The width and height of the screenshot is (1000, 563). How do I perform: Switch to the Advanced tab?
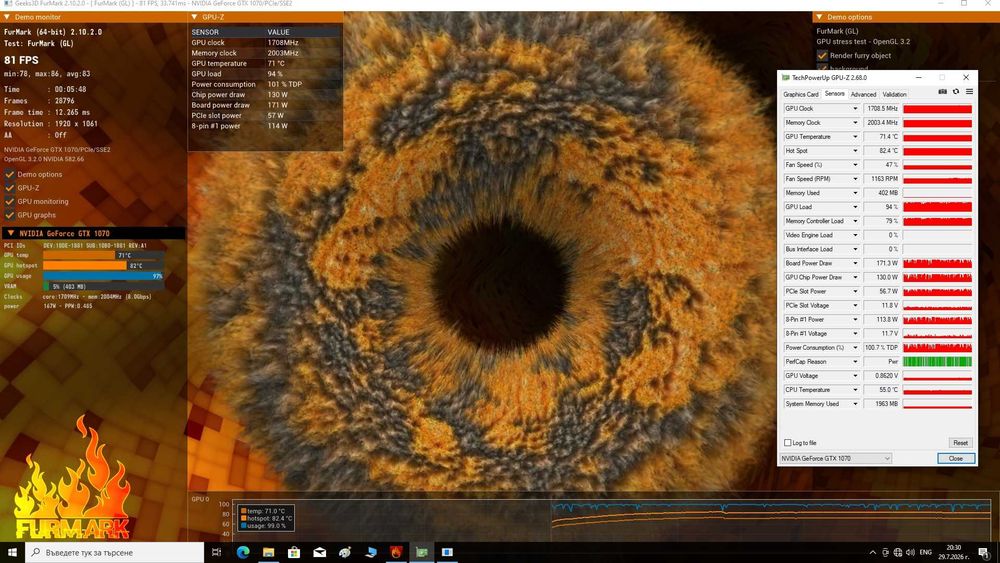[864, 94]
